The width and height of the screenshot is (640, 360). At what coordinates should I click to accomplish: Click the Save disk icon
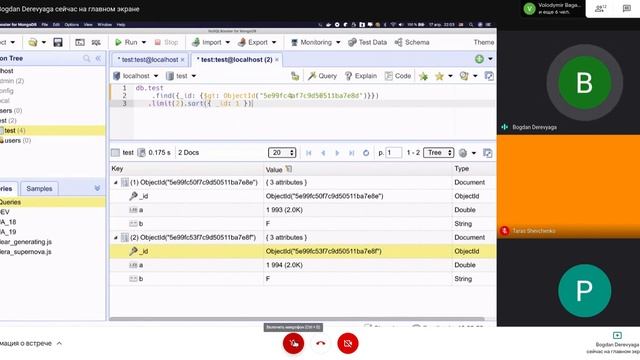click(58, 42)
